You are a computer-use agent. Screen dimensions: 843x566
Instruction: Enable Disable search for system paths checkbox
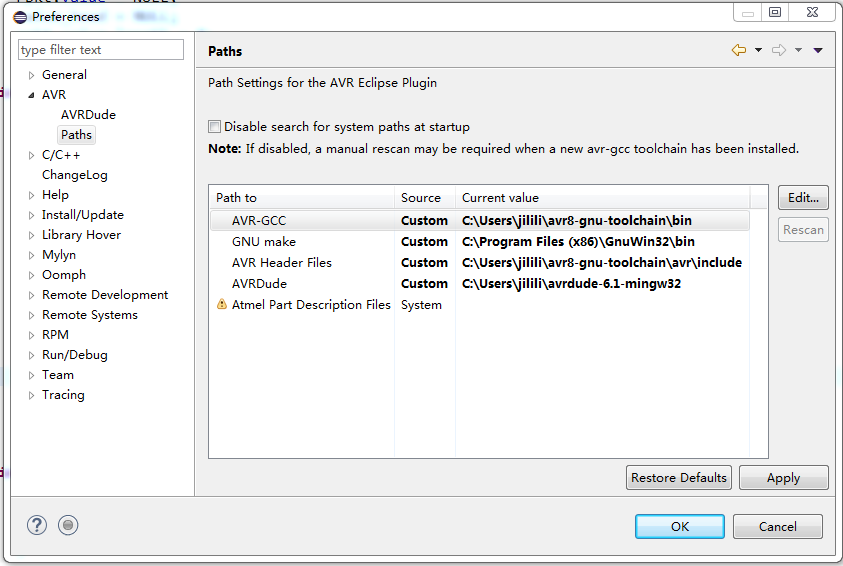[214, 127]
